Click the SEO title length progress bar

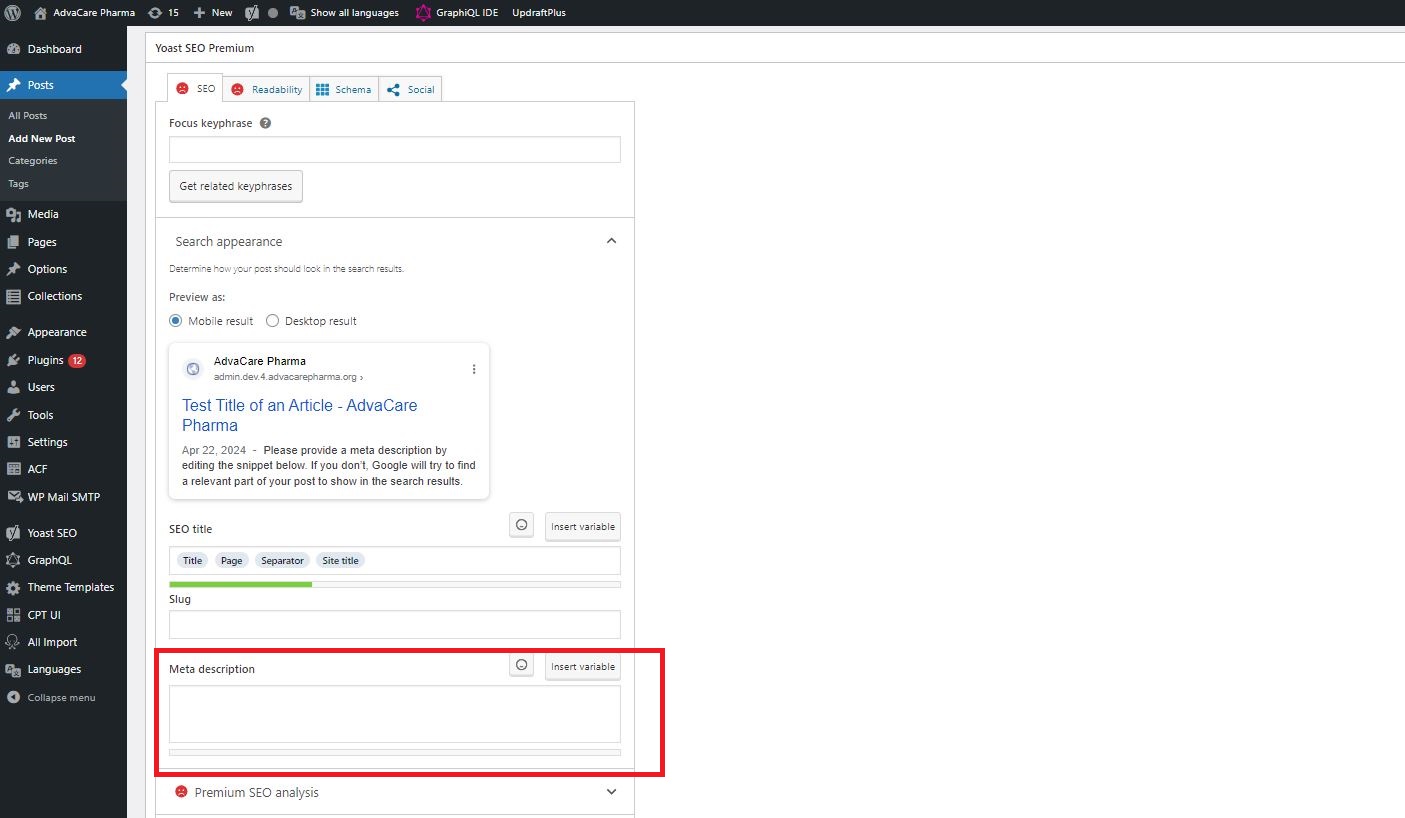[x=395, y=584]
